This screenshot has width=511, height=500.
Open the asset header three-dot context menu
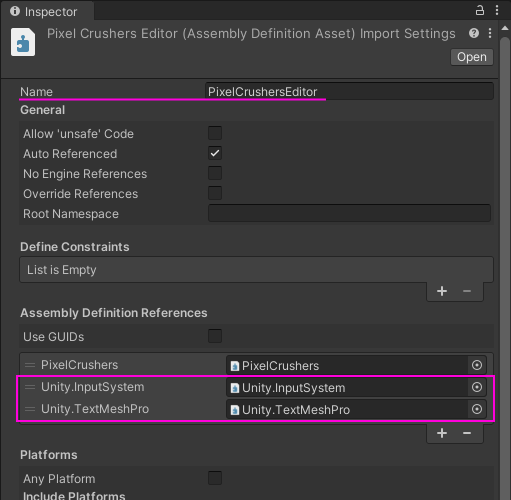click(x=490, y=33)
